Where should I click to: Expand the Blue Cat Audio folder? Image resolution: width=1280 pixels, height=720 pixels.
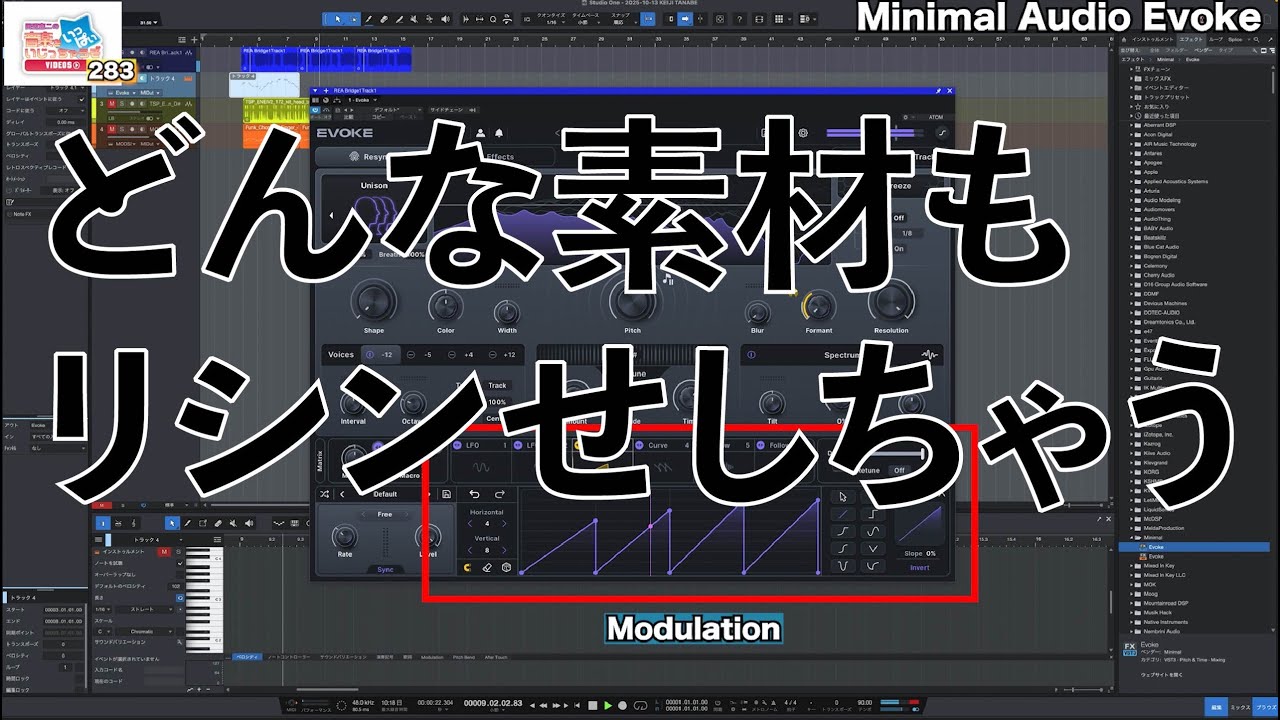(1133, 247)
